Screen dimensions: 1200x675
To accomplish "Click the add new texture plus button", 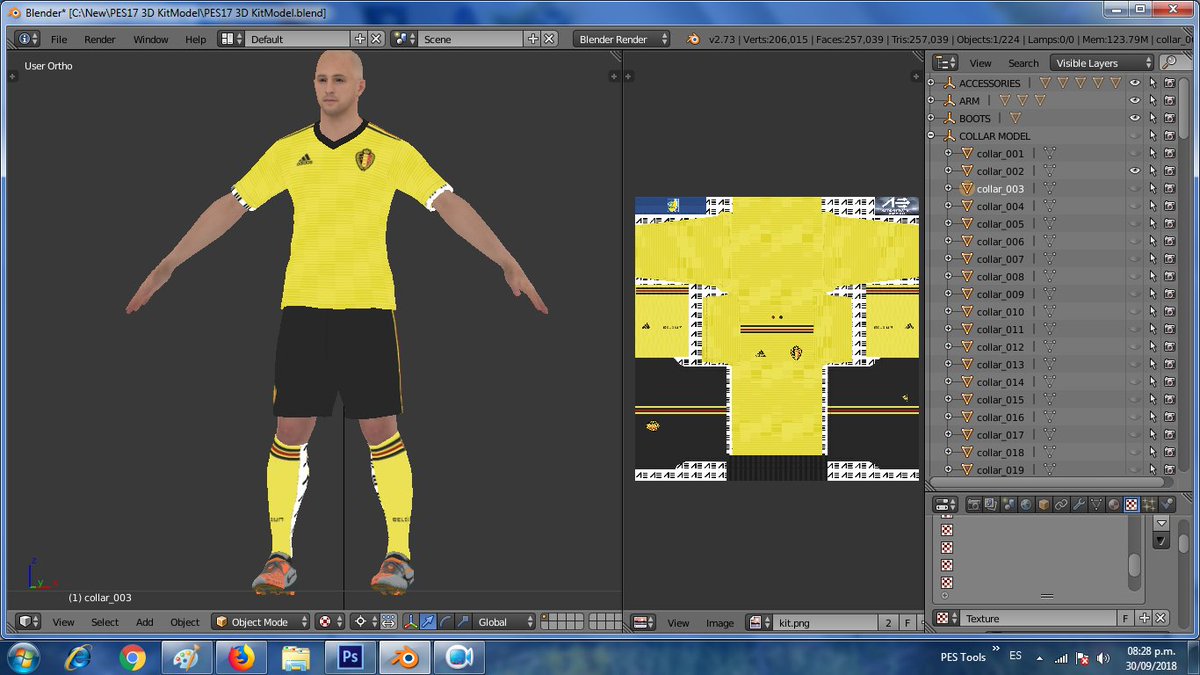I will pyautogui.click(x=1145, y=619).
